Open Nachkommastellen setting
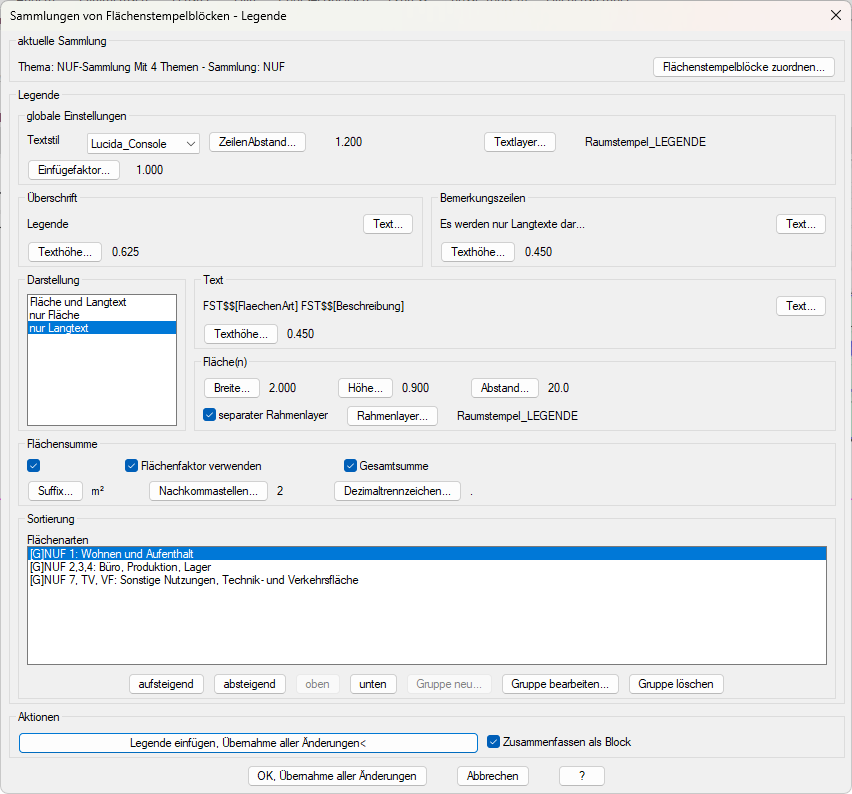852x794 pixels. 208,491
